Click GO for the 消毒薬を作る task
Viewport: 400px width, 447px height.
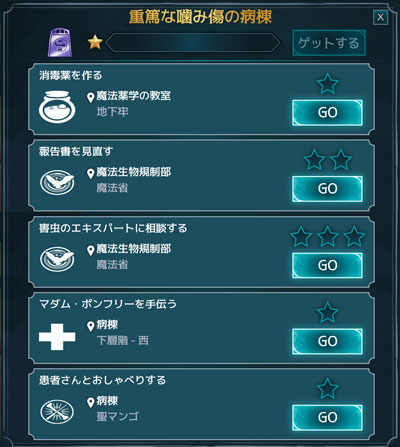coord(327,112)
